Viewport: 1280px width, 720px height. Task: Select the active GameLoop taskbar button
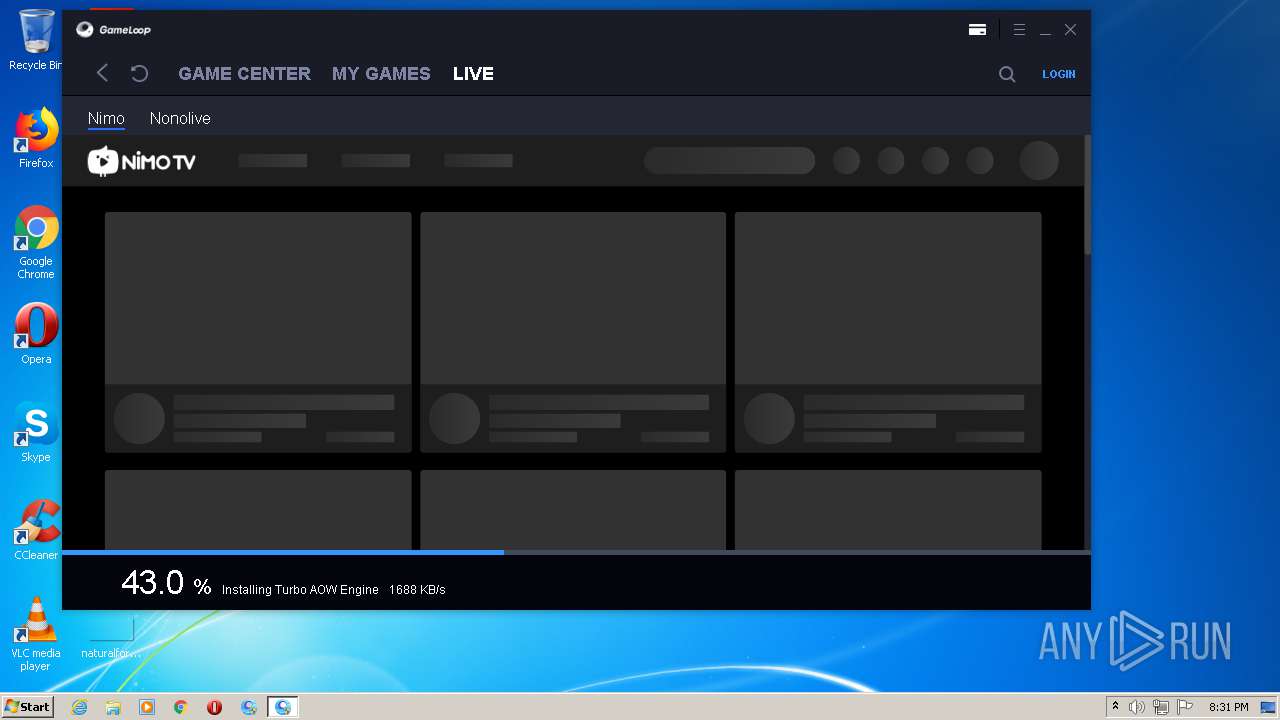283,707
